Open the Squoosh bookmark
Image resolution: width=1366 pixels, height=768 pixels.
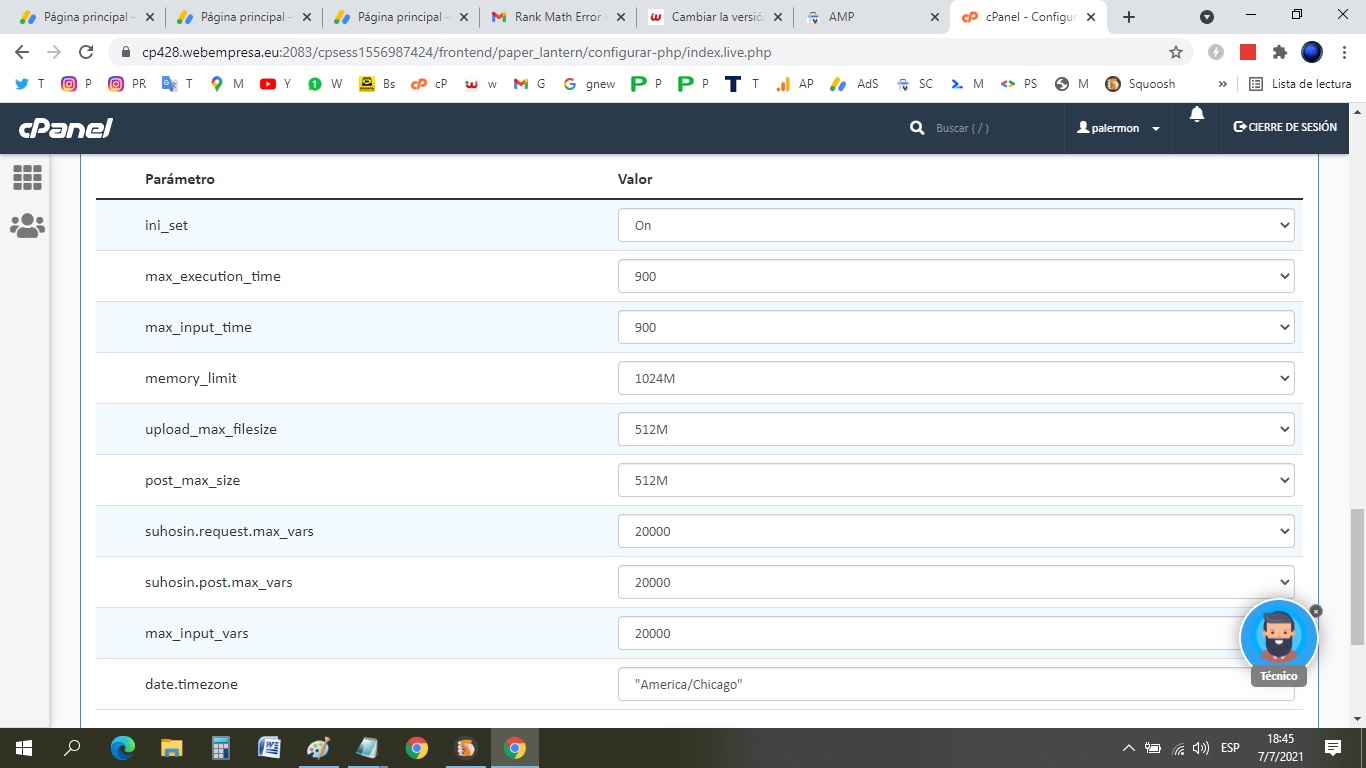1140,84
